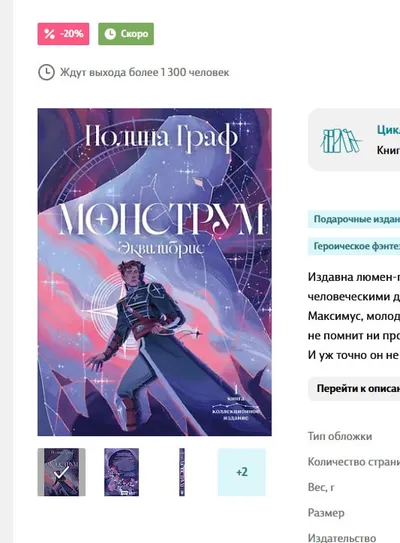
Task: Click the book series shelf icon
Action: tap(341, 141)
